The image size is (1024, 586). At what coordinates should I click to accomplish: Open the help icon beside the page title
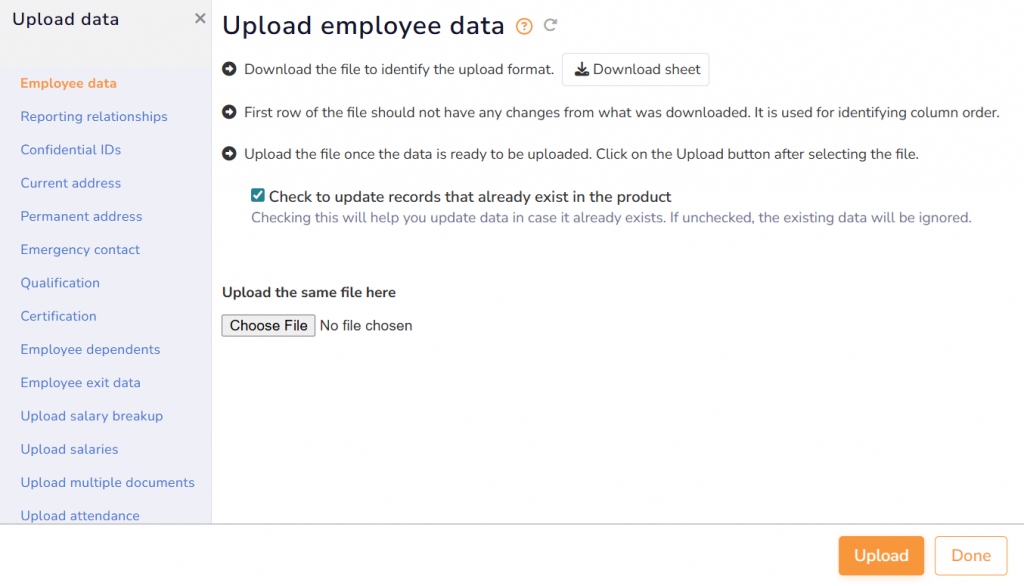coord(523,26)
